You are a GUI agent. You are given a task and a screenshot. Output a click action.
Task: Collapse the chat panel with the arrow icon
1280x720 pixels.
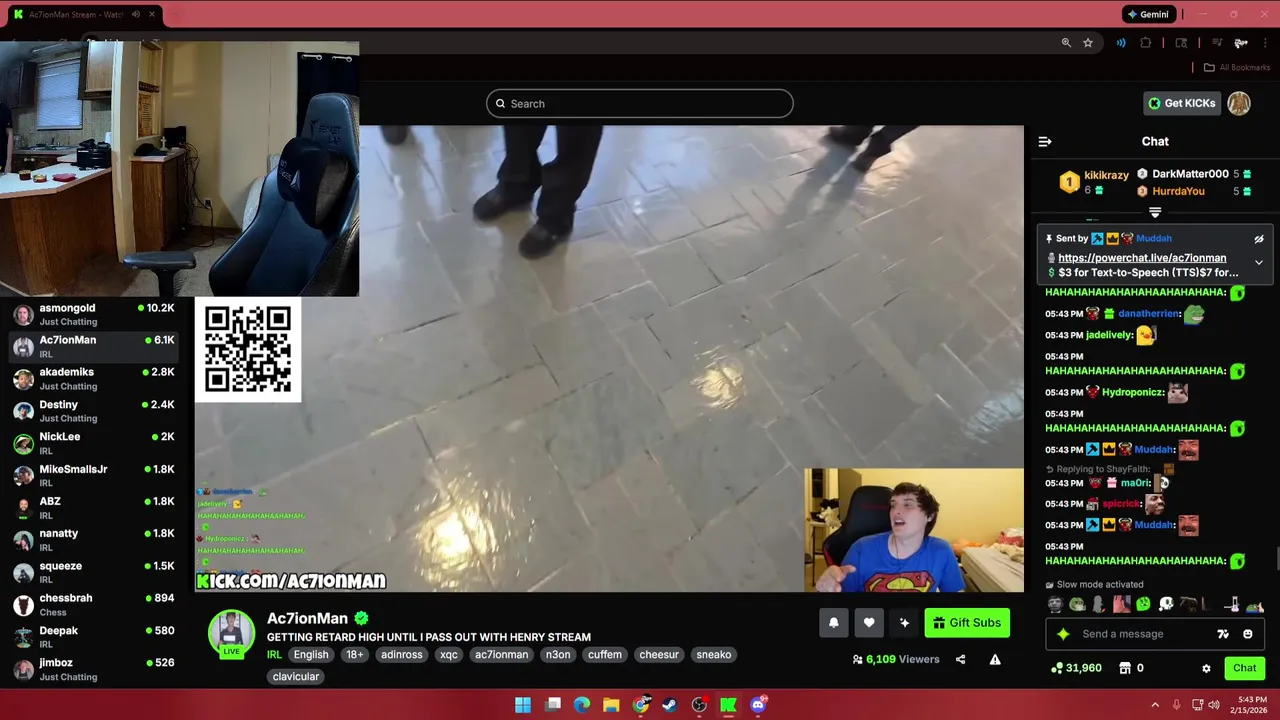point(1045,141)
